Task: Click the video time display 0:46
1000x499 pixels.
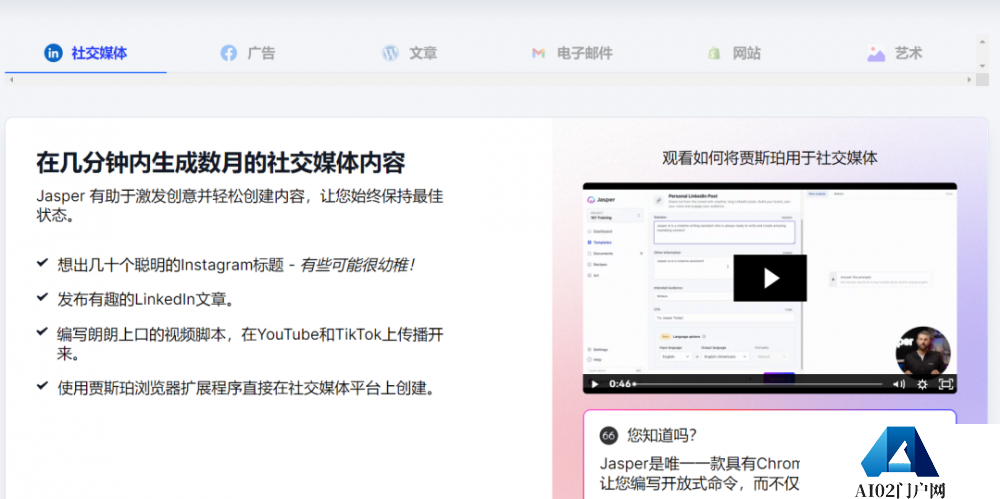Action: tap(620, 384)
